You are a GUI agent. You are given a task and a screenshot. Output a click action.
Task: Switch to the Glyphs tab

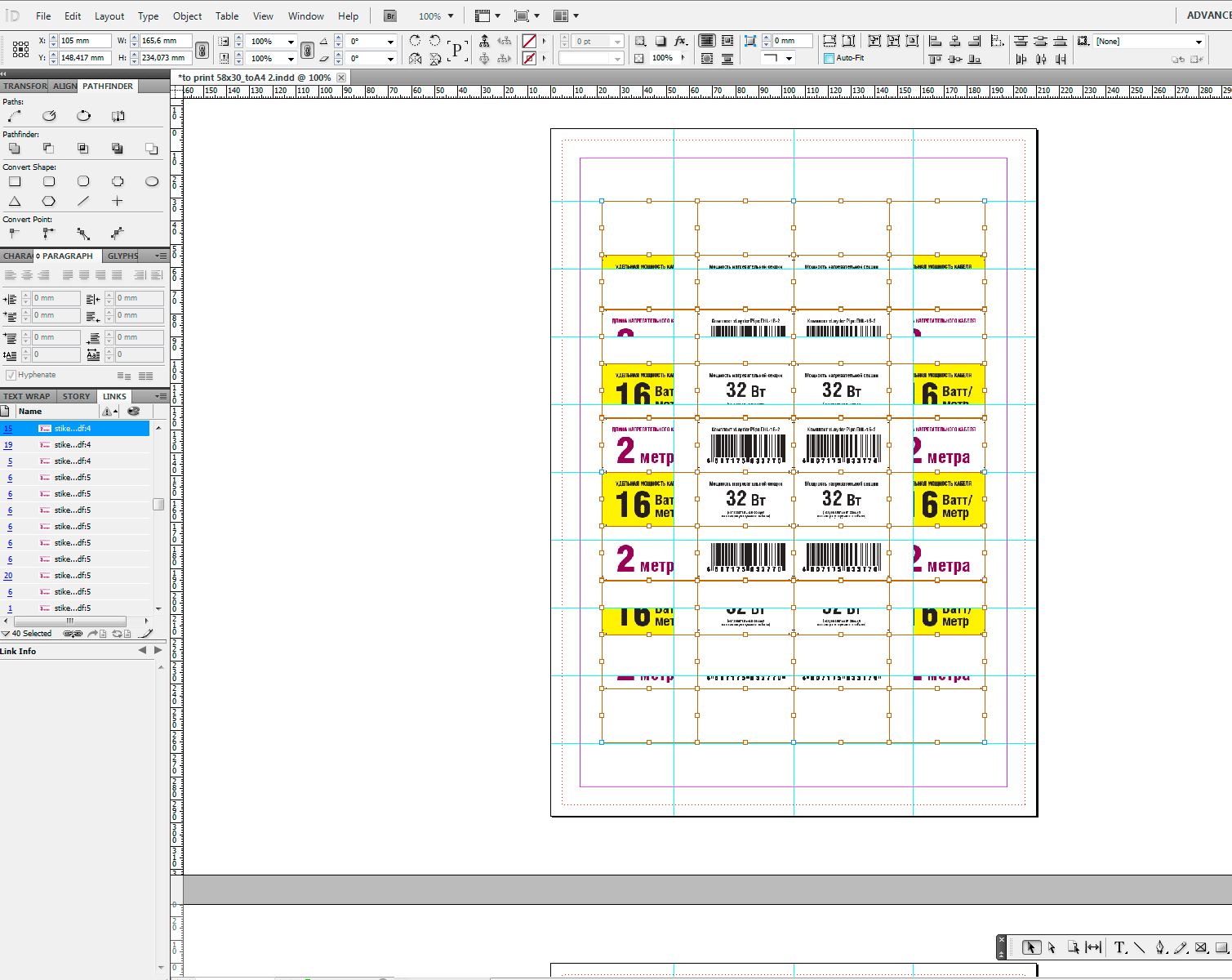tap(122, 256)
